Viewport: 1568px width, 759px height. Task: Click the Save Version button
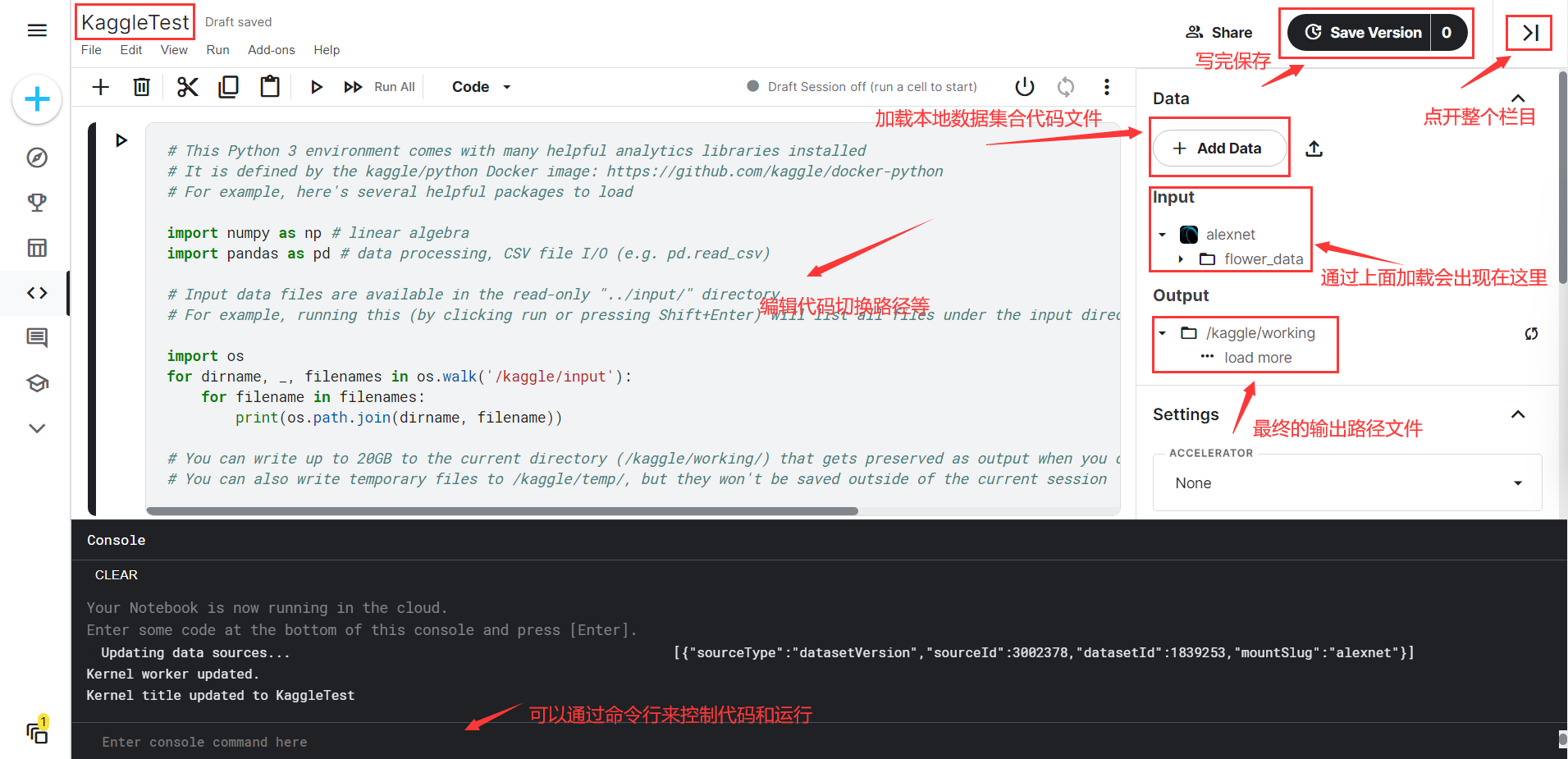pyautogui.click(x=1360, y=33)
